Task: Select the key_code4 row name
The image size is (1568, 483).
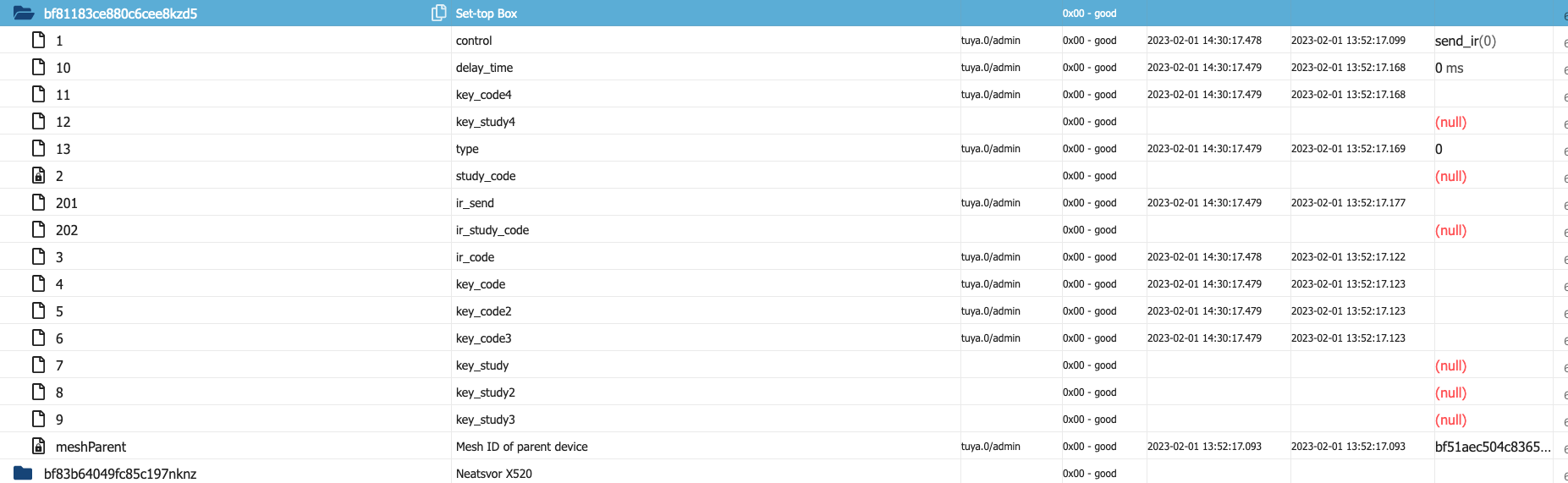Action: (x=483, y=95)
